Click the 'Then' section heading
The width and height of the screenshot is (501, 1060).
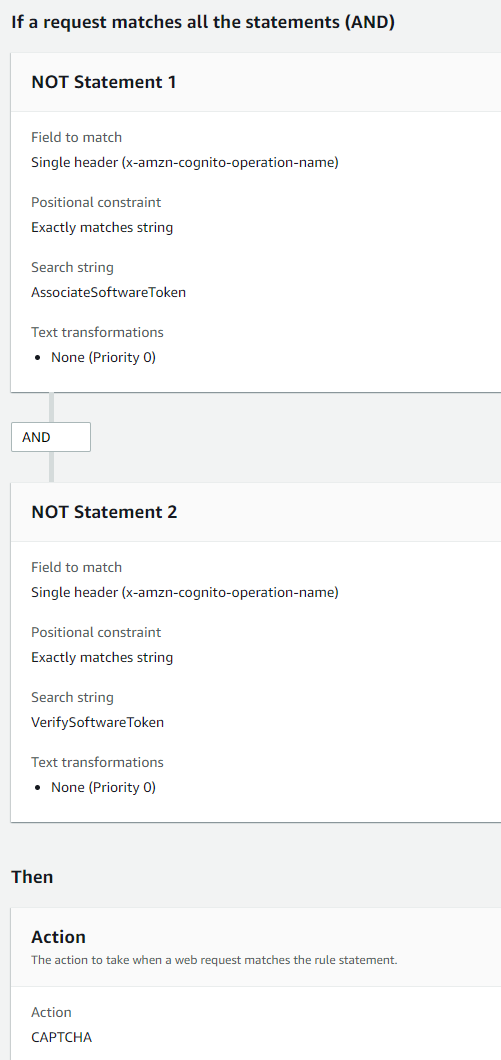click(x=32, y=877)
